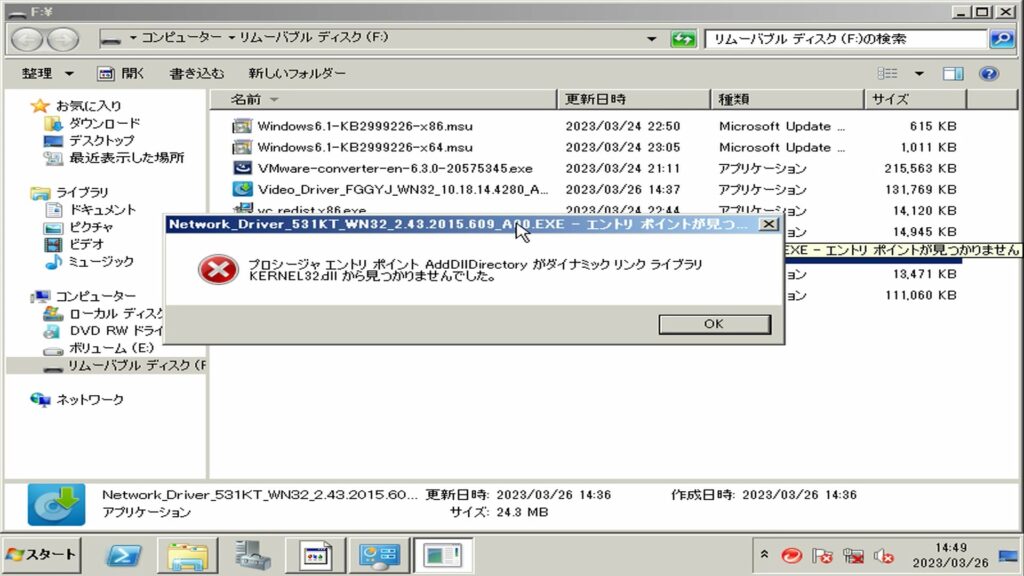
Task: Select Windows6.1-KB2999226-x86.msu file
Action: click(x=364, y=126)
